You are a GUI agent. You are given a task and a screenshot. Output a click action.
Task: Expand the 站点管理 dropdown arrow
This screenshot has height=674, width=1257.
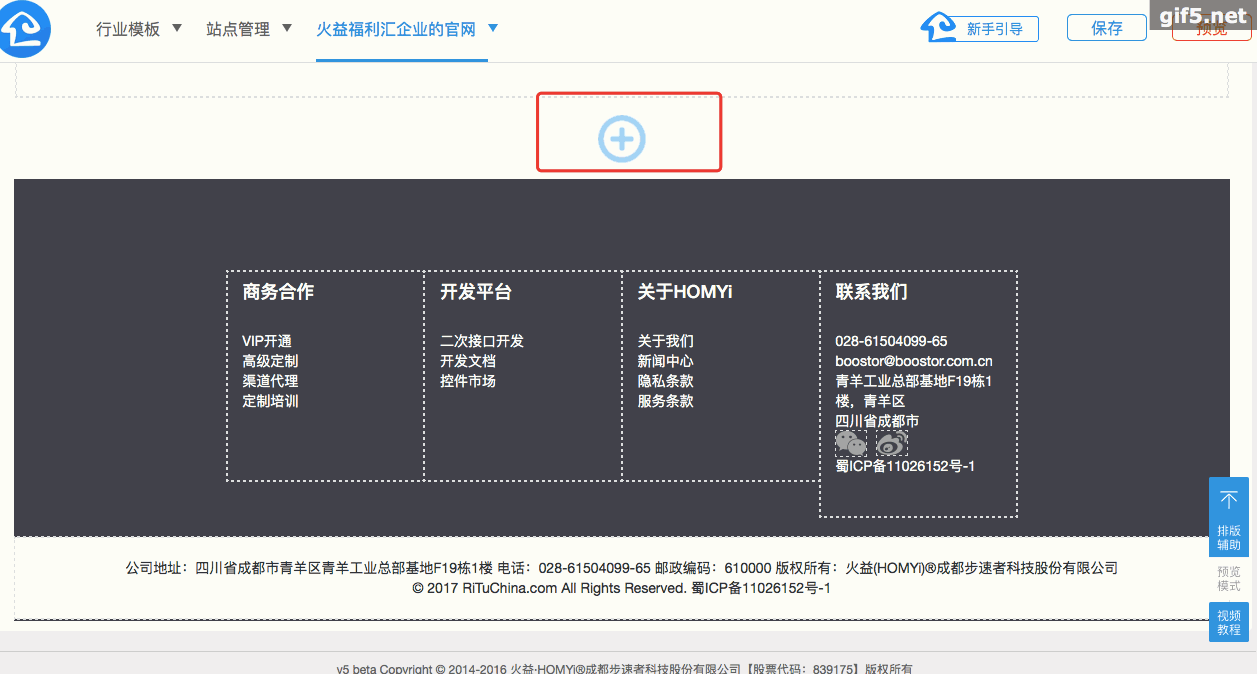287,28
